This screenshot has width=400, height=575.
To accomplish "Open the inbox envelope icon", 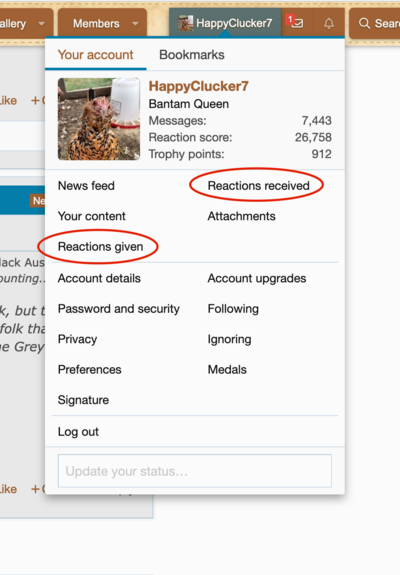I will click(x=297, y=23).
